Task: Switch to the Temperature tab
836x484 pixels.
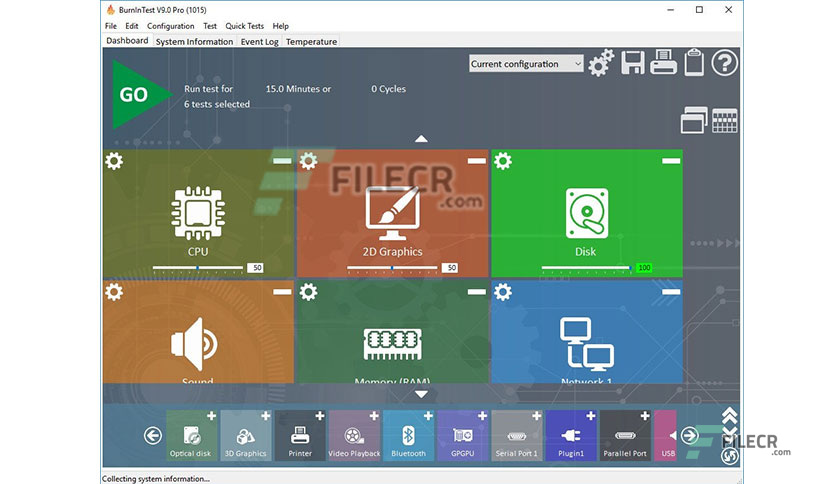Action: pyautogui.click(x=311, y=42)
